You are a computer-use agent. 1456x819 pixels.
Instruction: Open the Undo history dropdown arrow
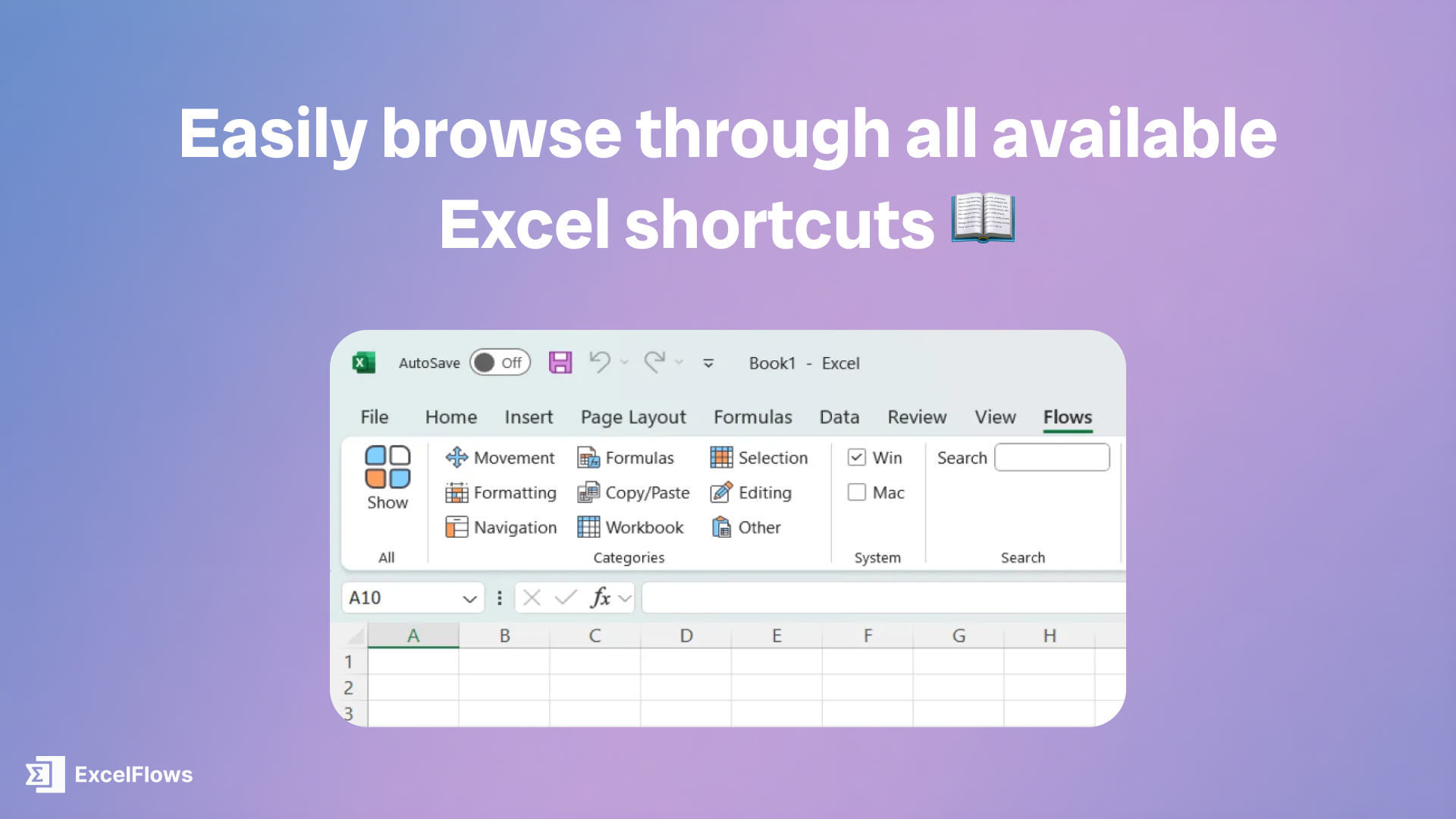pyautogui.click(x=625, y=363)
